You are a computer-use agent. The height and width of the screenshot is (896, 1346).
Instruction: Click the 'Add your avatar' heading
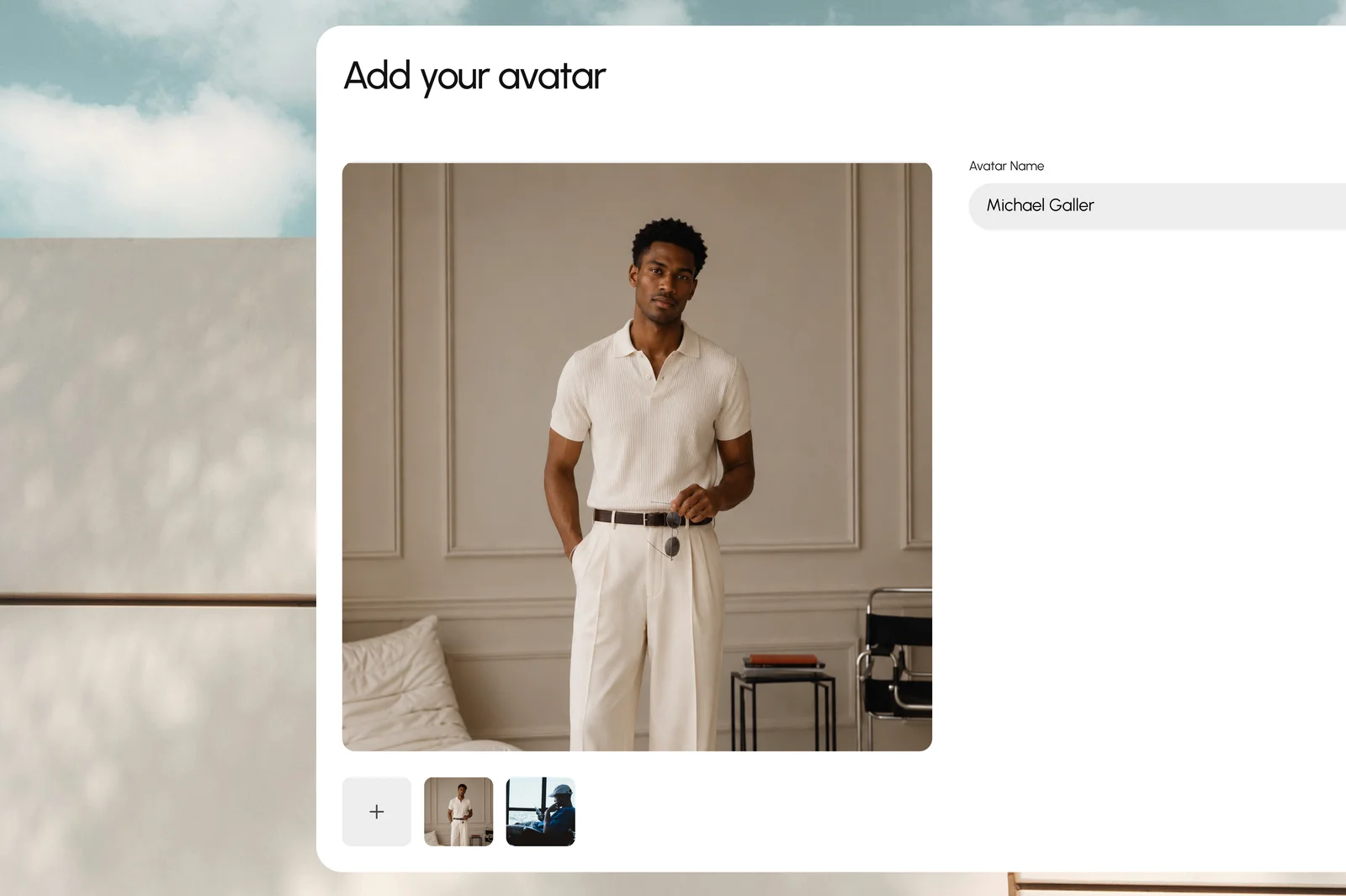pos(474,77)
